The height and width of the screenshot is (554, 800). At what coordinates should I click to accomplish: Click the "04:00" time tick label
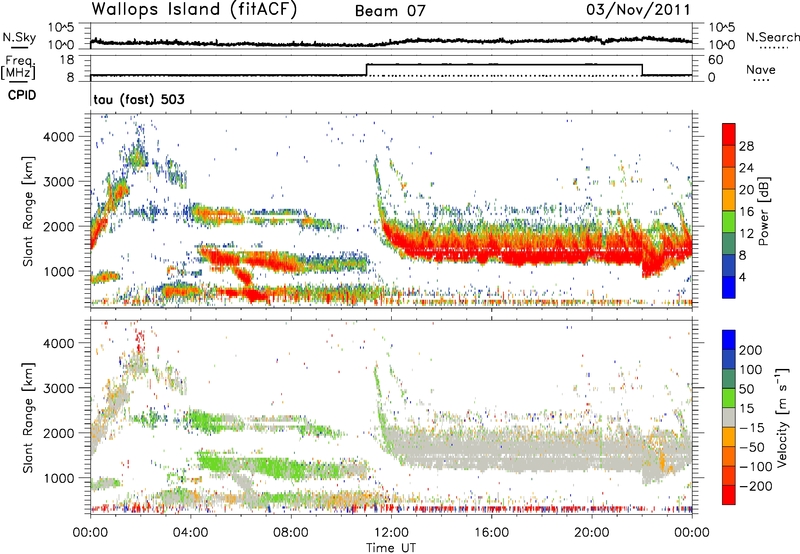click(x=190, y=533)
